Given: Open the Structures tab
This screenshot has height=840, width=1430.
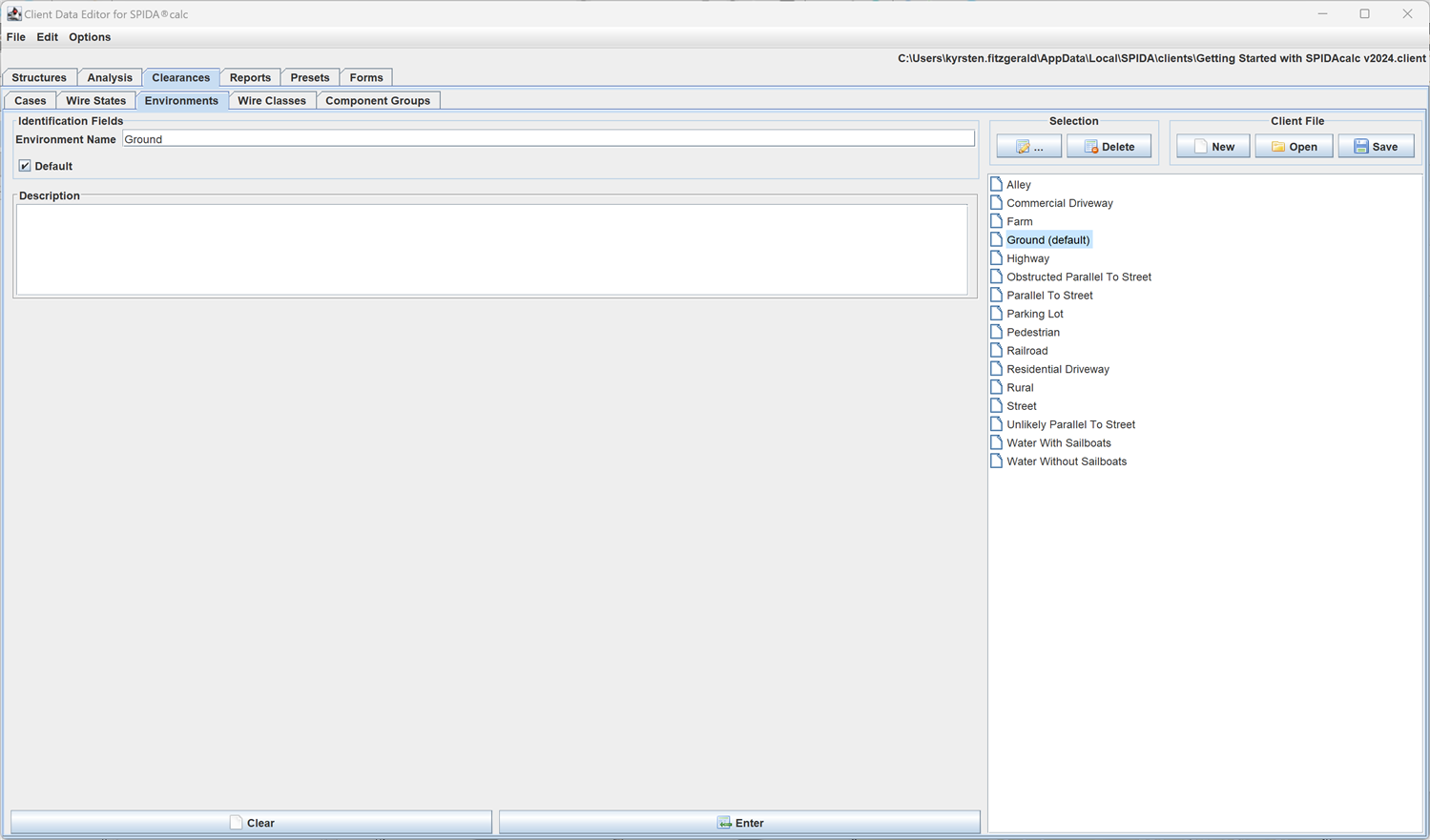Looking at the screenshot, I should (39, 78).
